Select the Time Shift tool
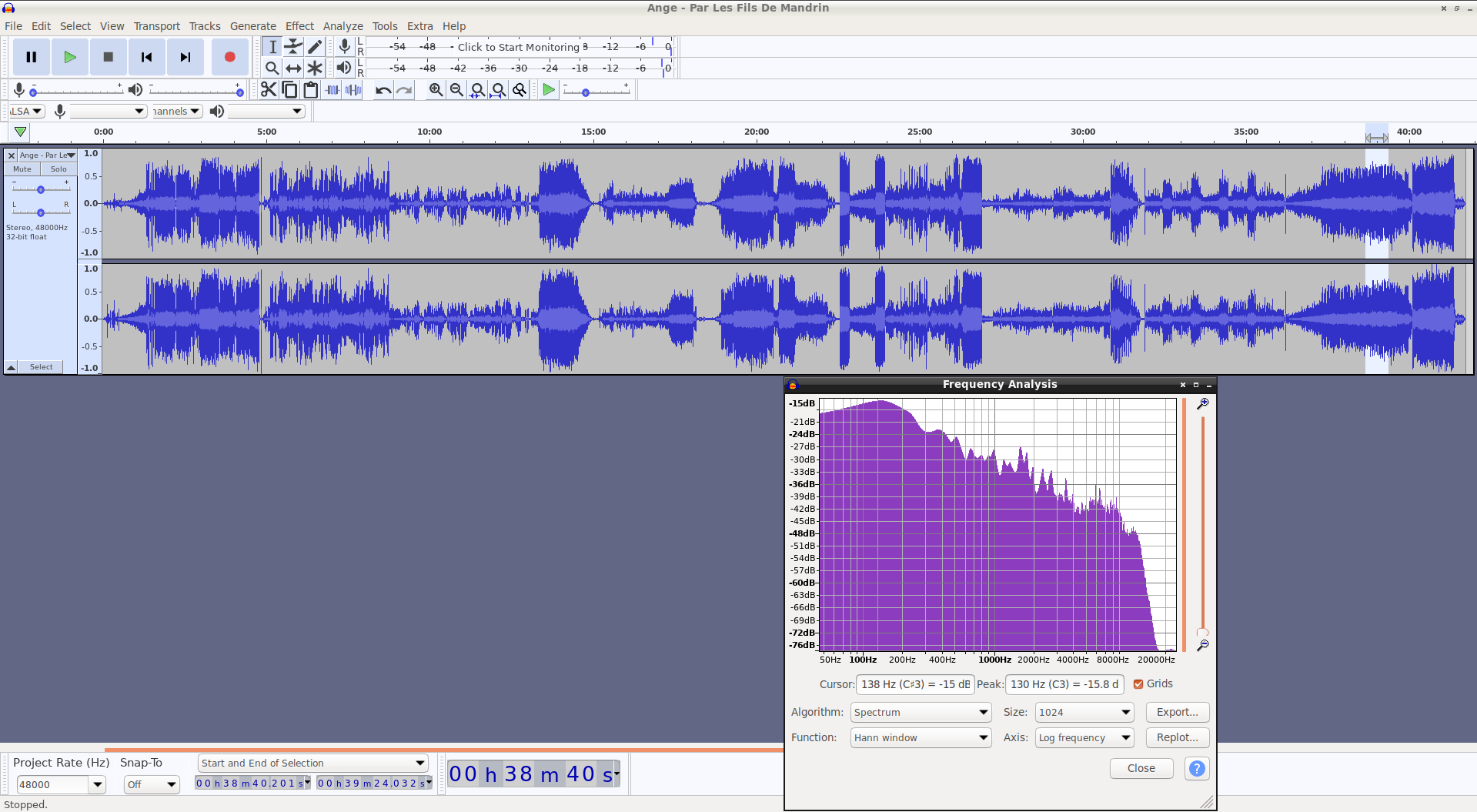1477x812 pixels. pyautogui.click(x=293, y=68)
